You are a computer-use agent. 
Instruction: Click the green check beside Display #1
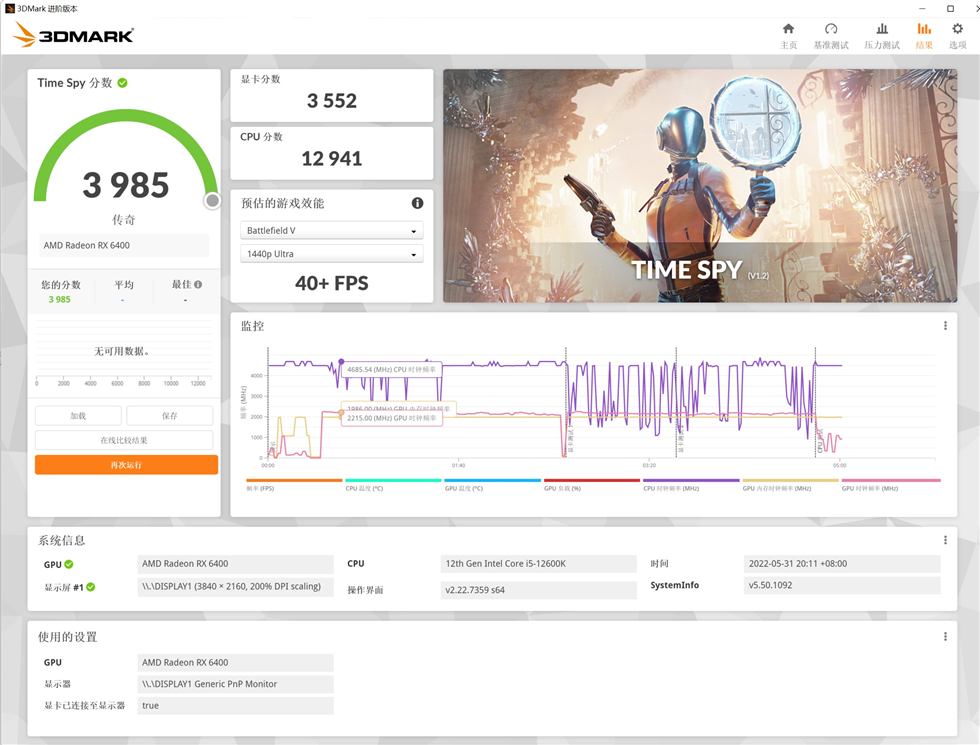point(91,587)
